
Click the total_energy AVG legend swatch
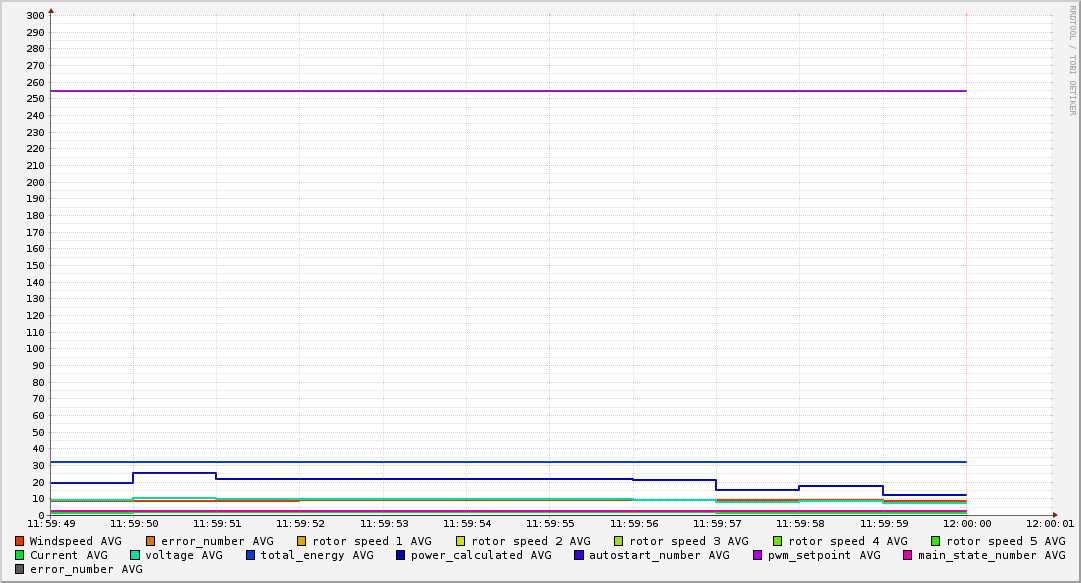[x=251, y=555]
